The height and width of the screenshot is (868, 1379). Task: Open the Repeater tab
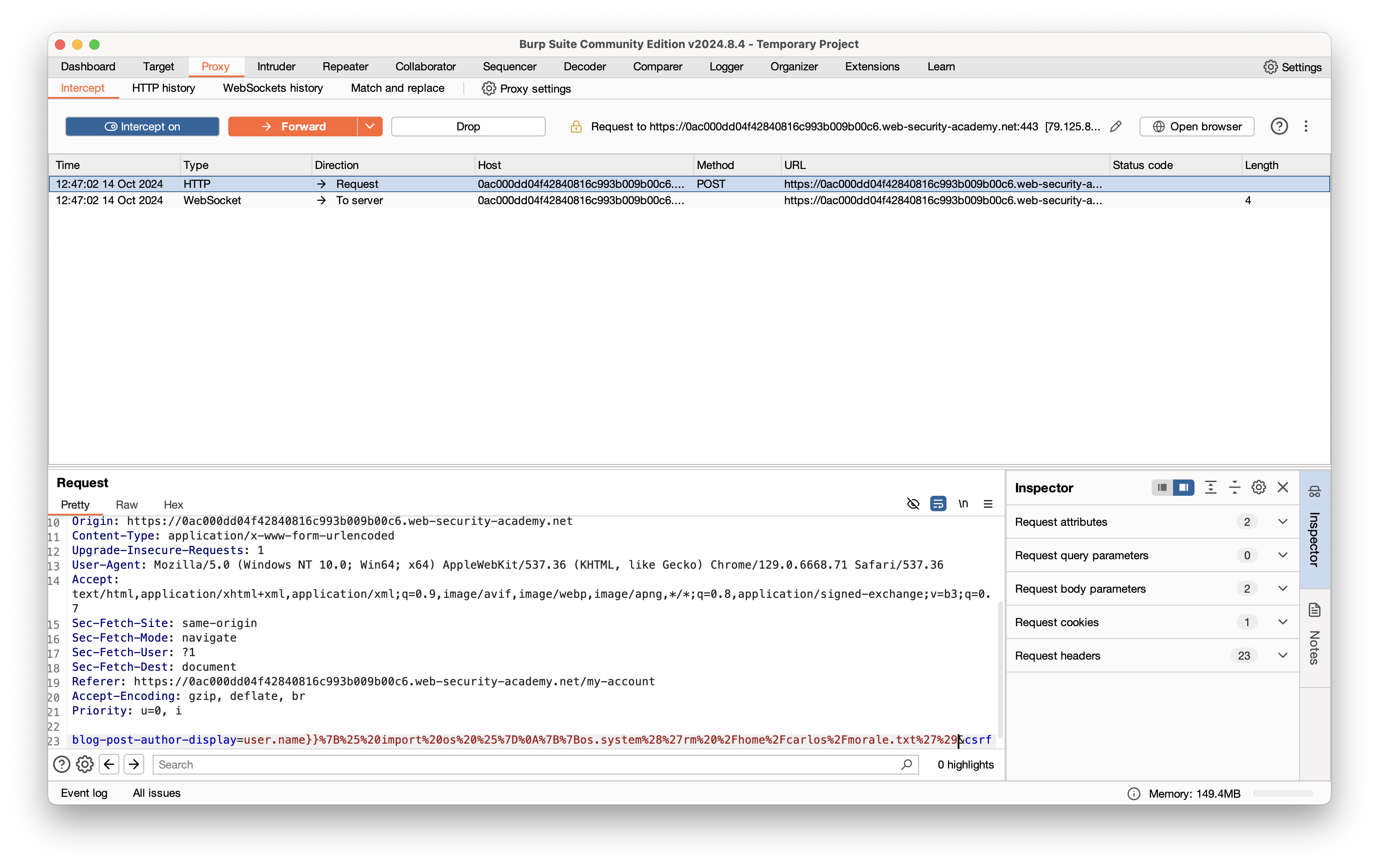[x=345, y=66]
